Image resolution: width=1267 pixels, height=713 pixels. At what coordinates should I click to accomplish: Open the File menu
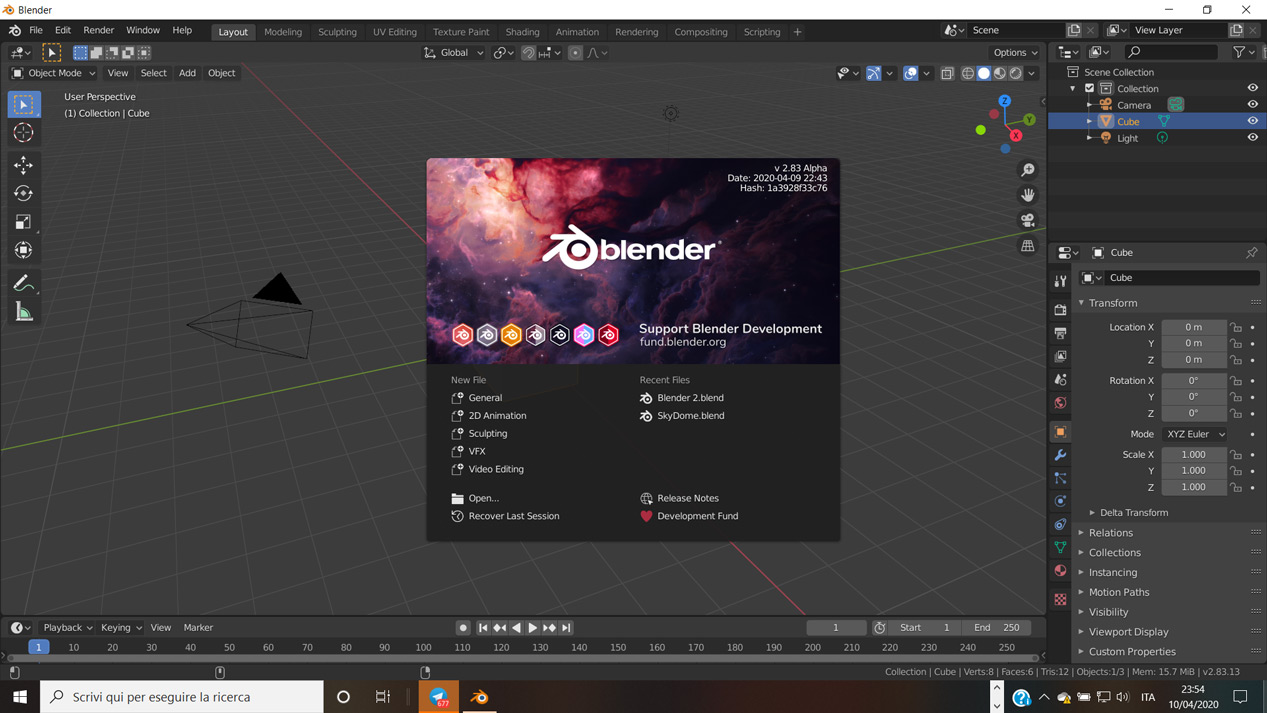(x=36, y=31)
